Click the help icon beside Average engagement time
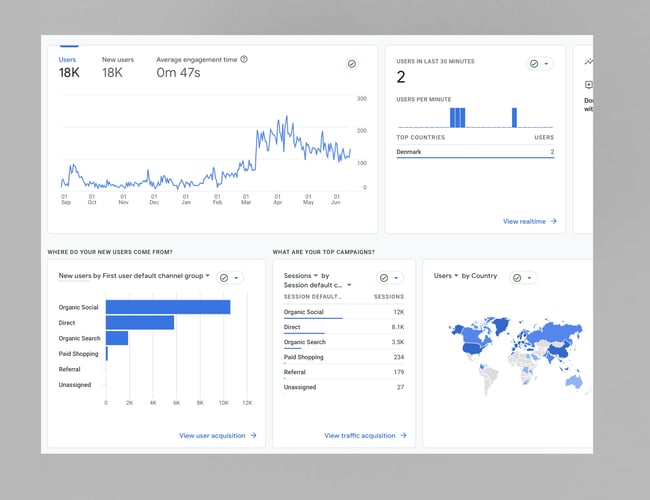 [244, 59]
